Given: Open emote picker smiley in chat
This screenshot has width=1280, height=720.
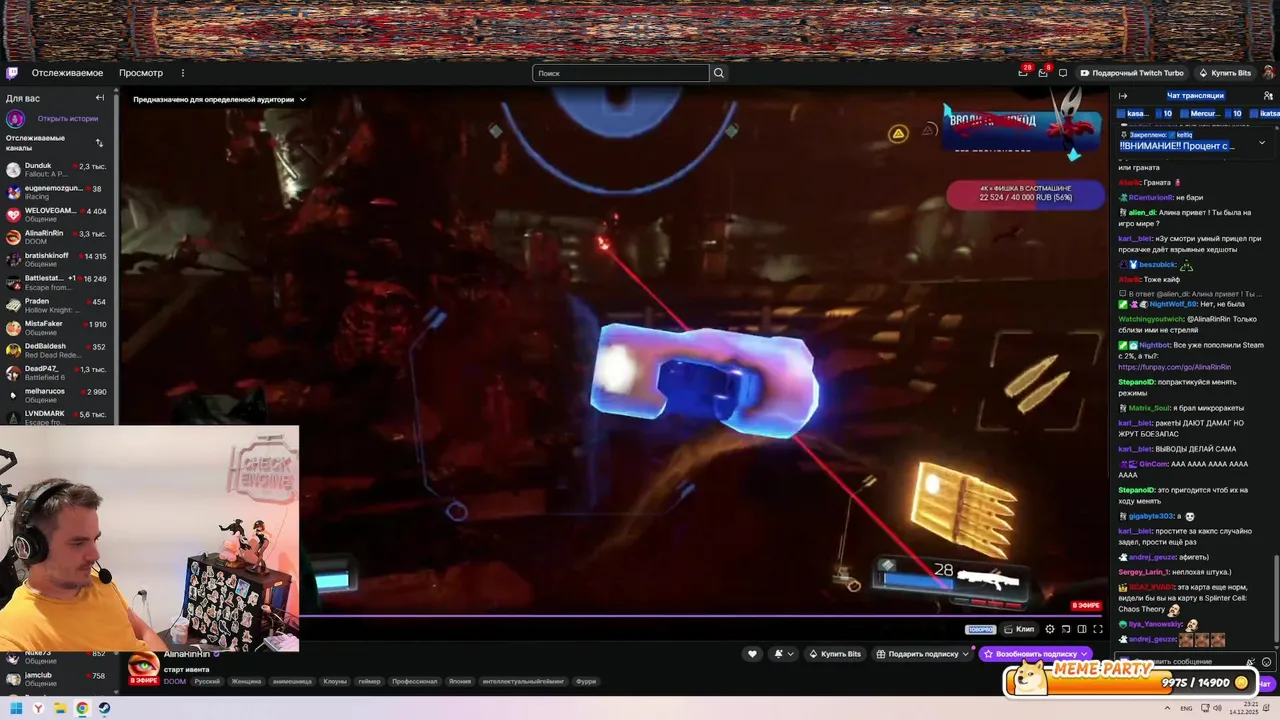Looking at the screenshot, I should (1267, 662).
